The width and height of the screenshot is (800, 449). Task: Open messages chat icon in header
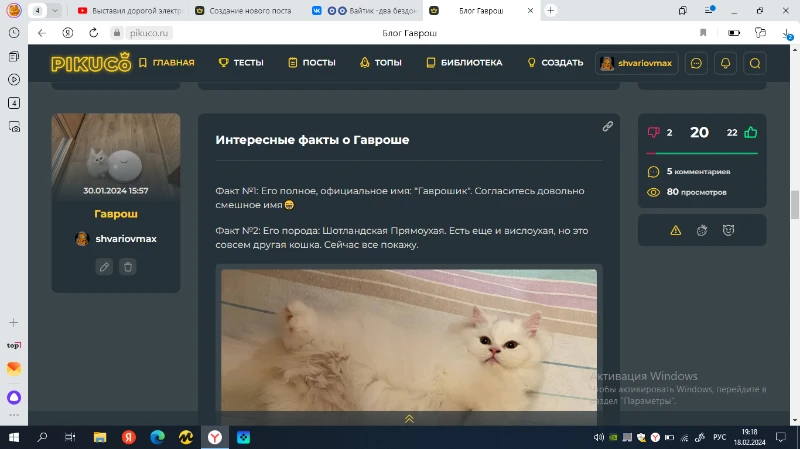pyautogui.click(x=696, y=63)
